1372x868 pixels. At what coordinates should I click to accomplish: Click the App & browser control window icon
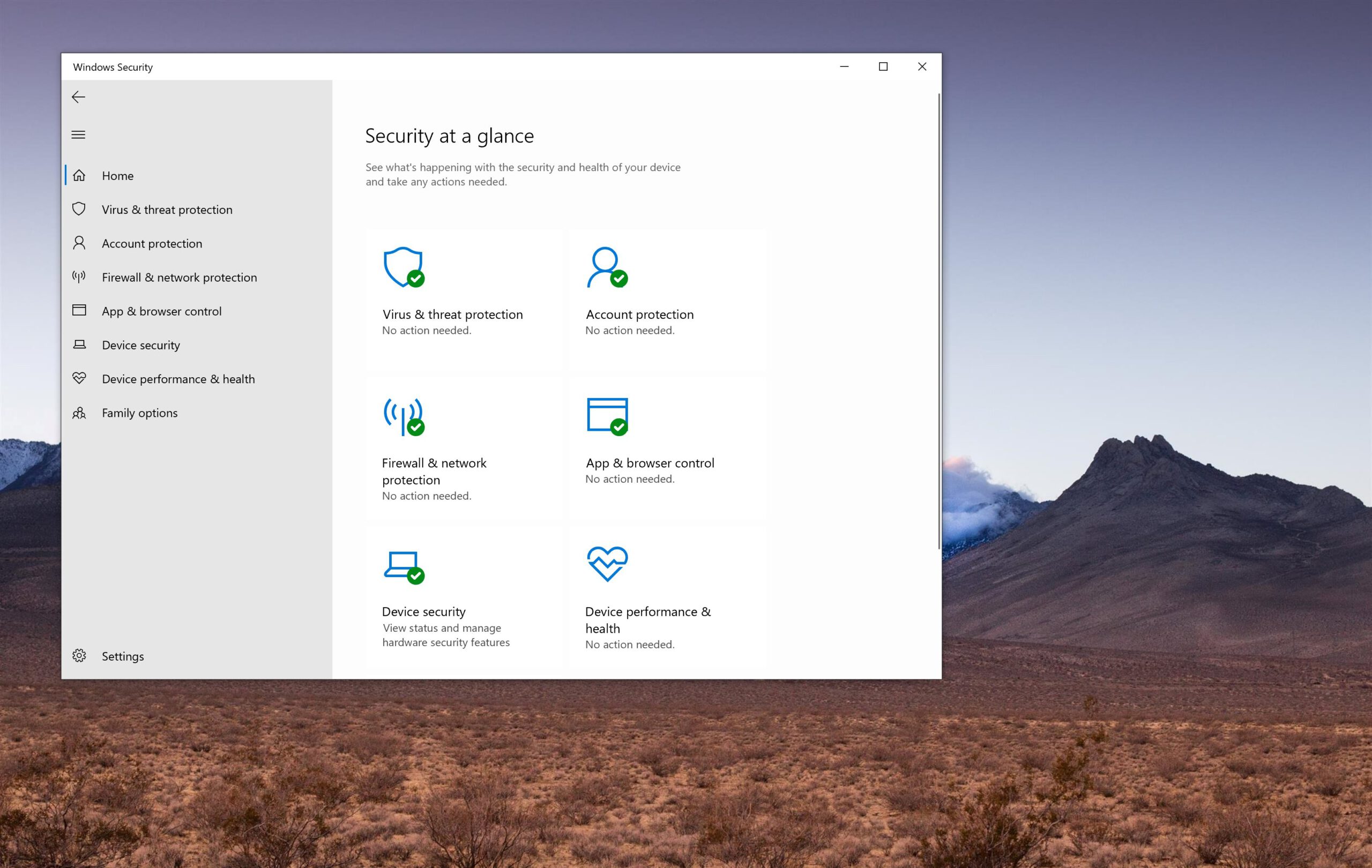pyautogui.click(x=80, y=311)
